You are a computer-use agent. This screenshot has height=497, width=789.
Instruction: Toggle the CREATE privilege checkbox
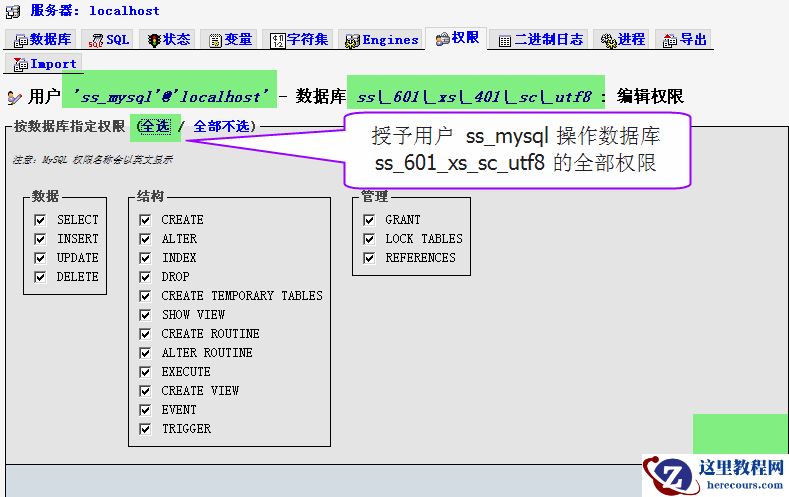(x=145, y=220)
